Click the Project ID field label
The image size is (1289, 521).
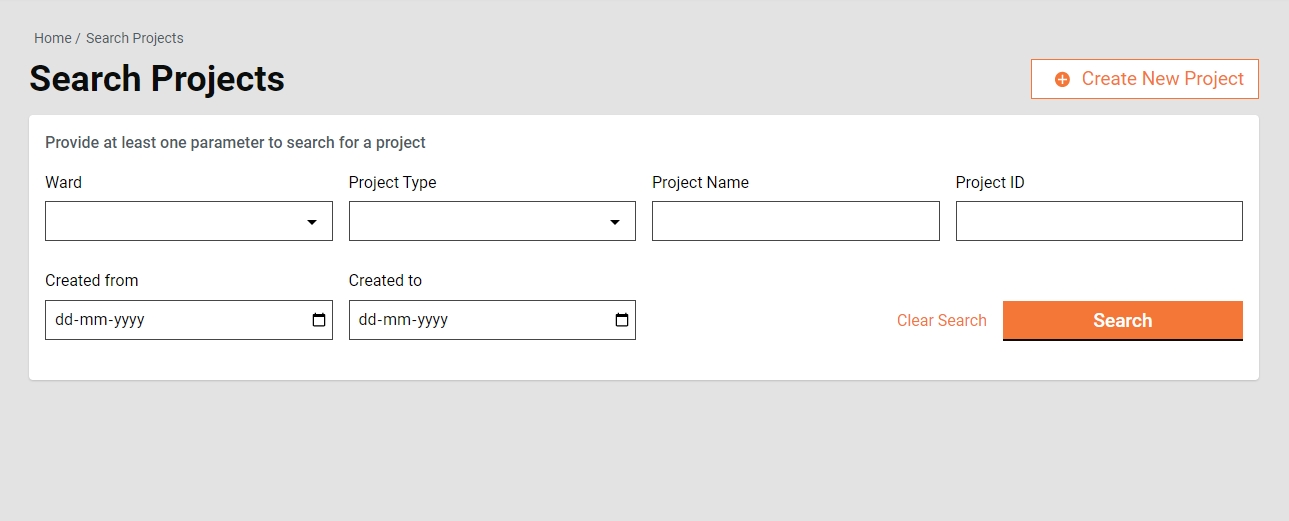990,183
